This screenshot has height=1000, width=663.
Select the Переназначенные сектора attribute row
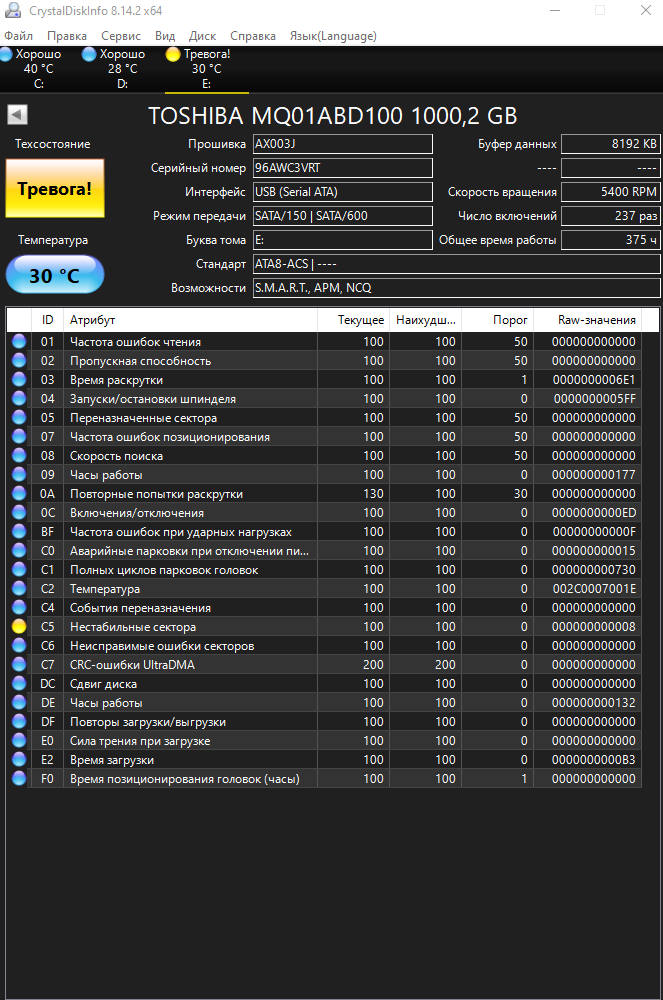tap(190, 418)
